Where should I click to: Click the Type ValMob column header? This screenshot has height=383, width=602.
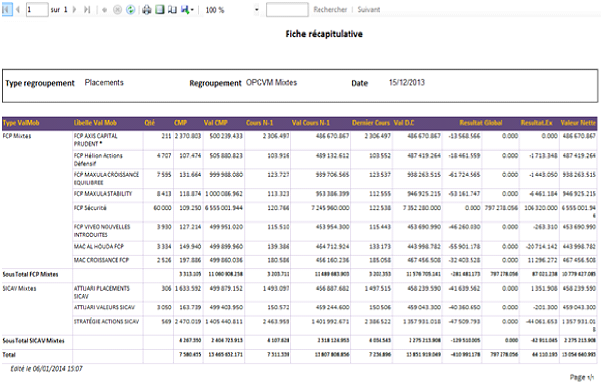pyautogui.click(x=21, y=123)
